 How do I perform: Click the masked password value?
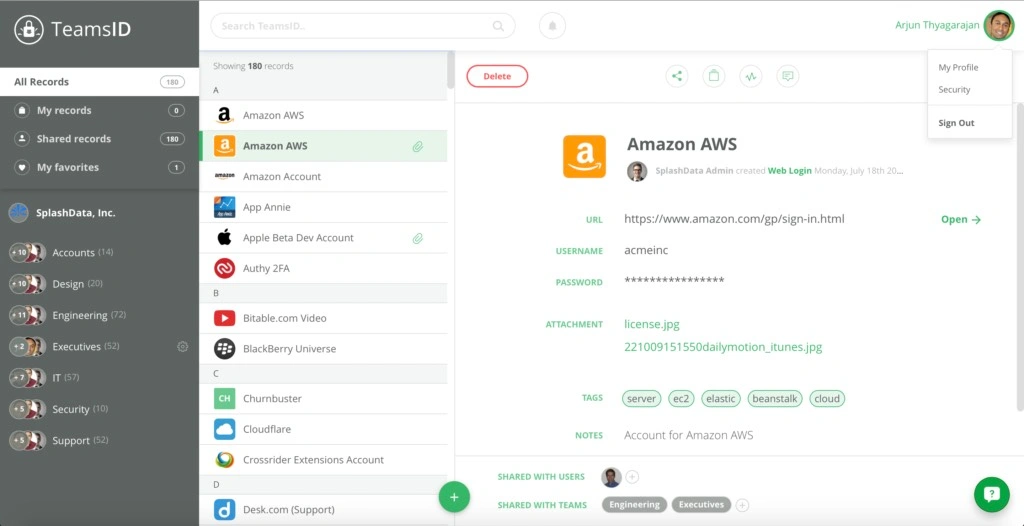coord(674,281)
